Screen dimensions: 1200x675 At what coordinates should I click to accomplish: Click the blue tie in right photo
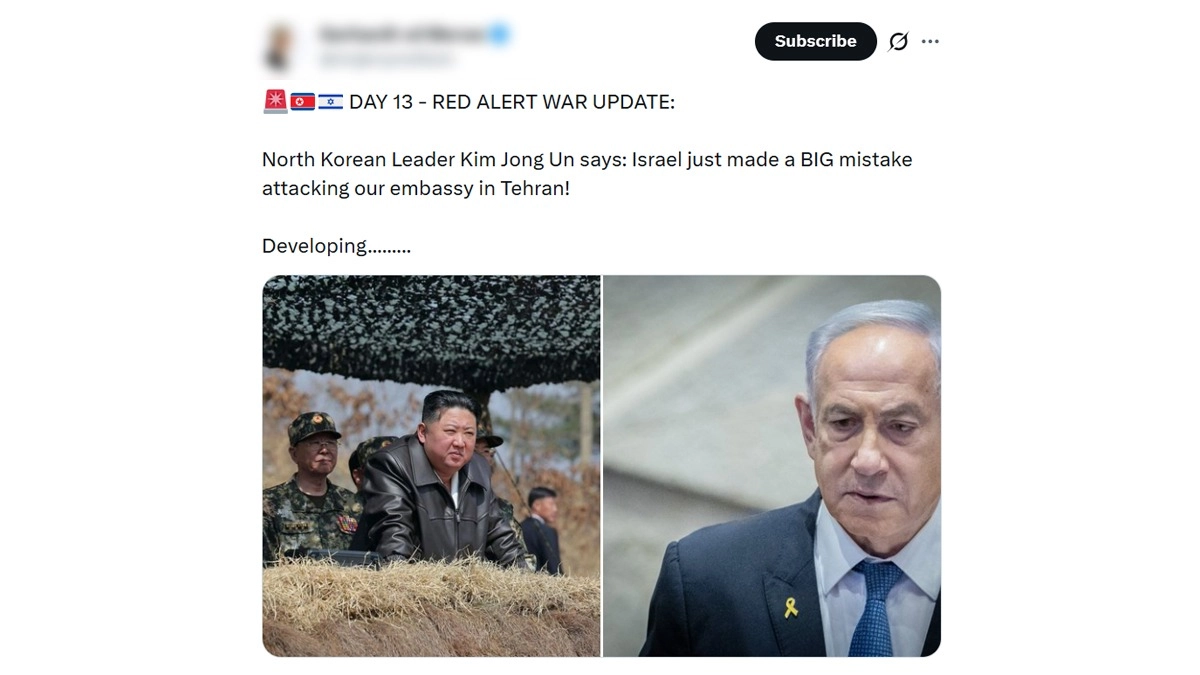(x=876, y=608)
